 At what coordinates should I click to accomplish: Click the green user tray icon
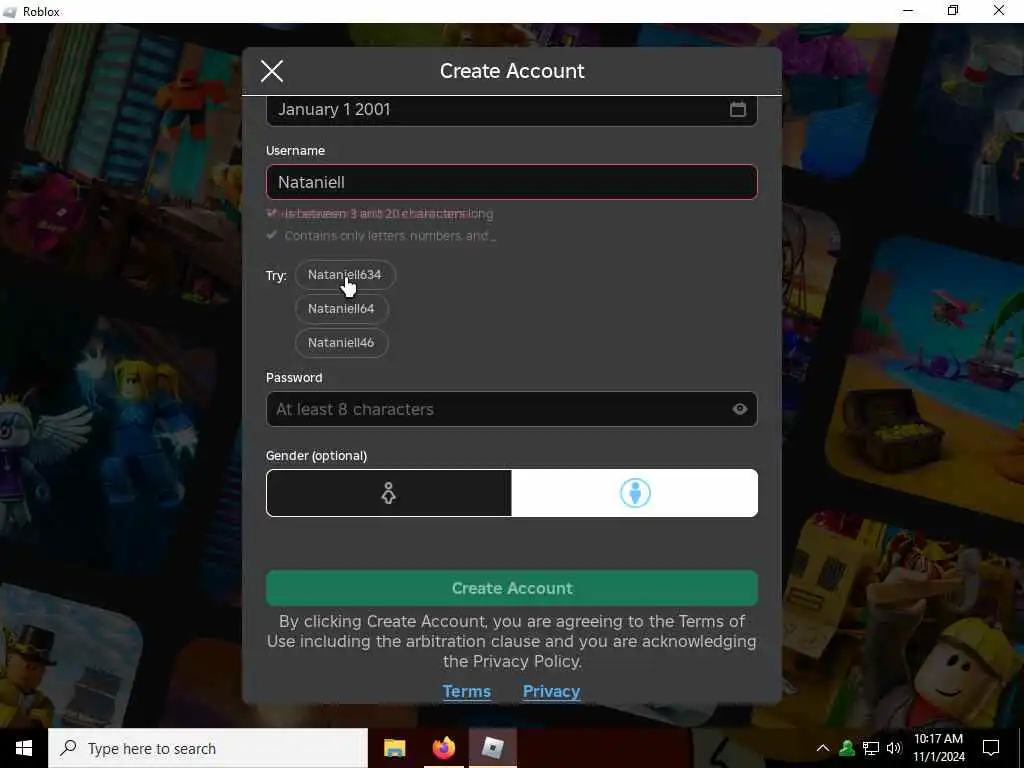(x=847, y=748)
